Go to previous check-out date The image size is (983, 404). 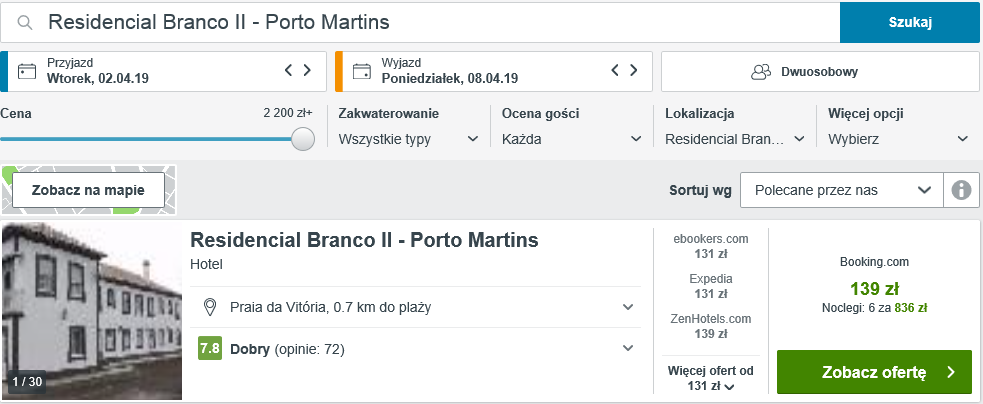point(615,70)
